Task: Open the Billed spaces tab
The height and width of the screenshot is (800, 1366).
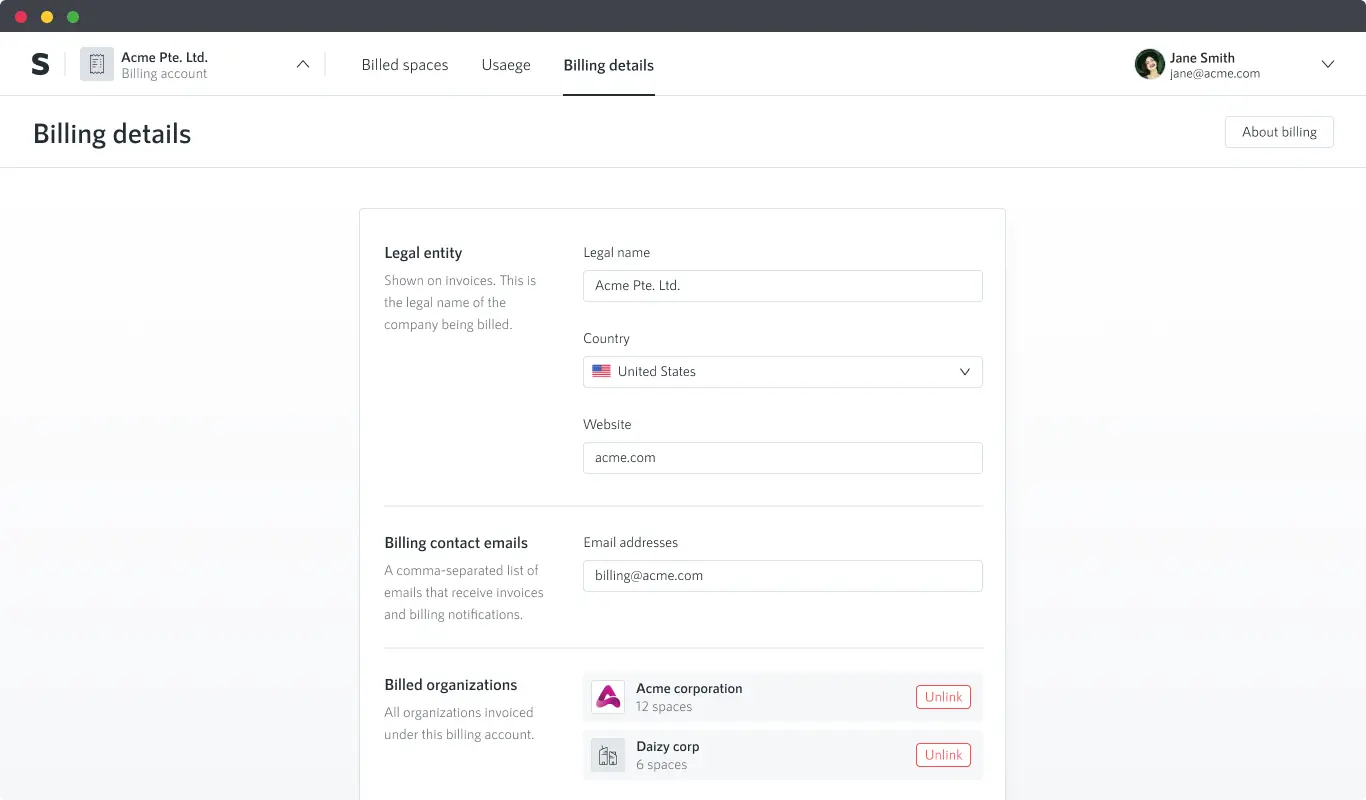Action: point(405,65)
